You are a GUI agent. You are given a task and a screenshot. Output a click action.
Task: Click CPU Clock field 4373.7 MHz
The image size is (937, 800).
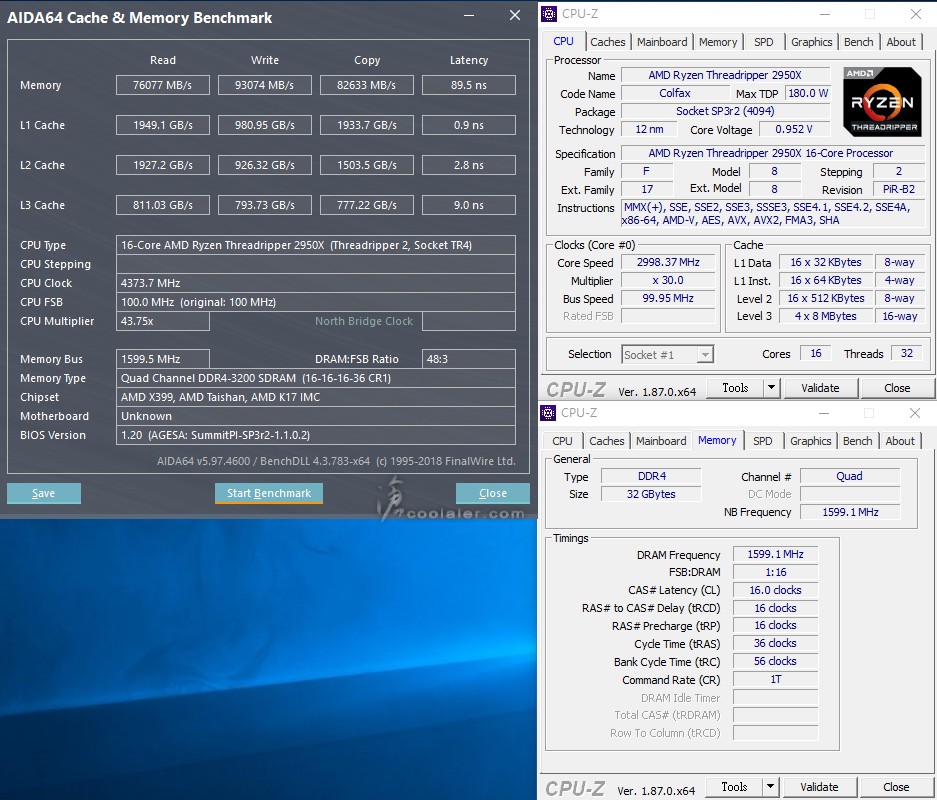point(316,283)
